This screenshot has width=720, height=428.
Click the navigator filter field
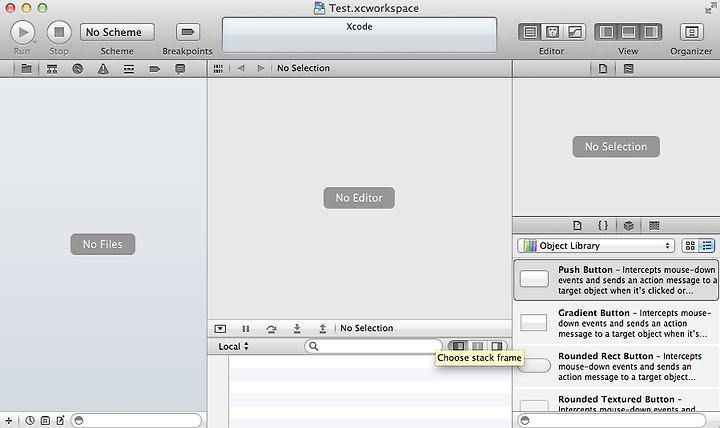click(136, 420)
